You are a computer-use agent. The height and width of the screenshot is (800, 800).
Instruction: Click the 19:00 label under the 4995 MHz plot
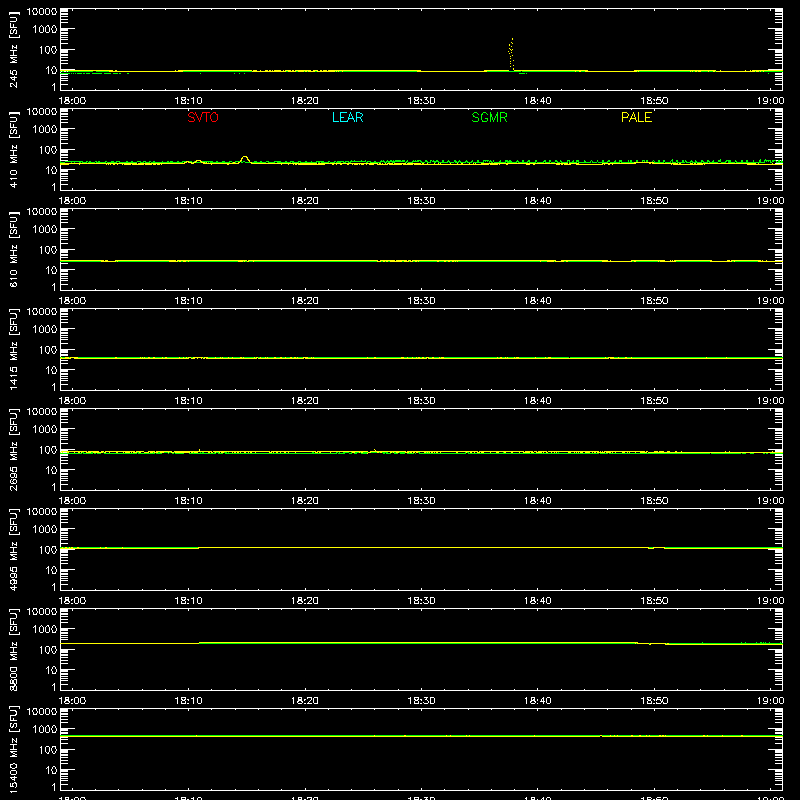click(x=770, y=601)
